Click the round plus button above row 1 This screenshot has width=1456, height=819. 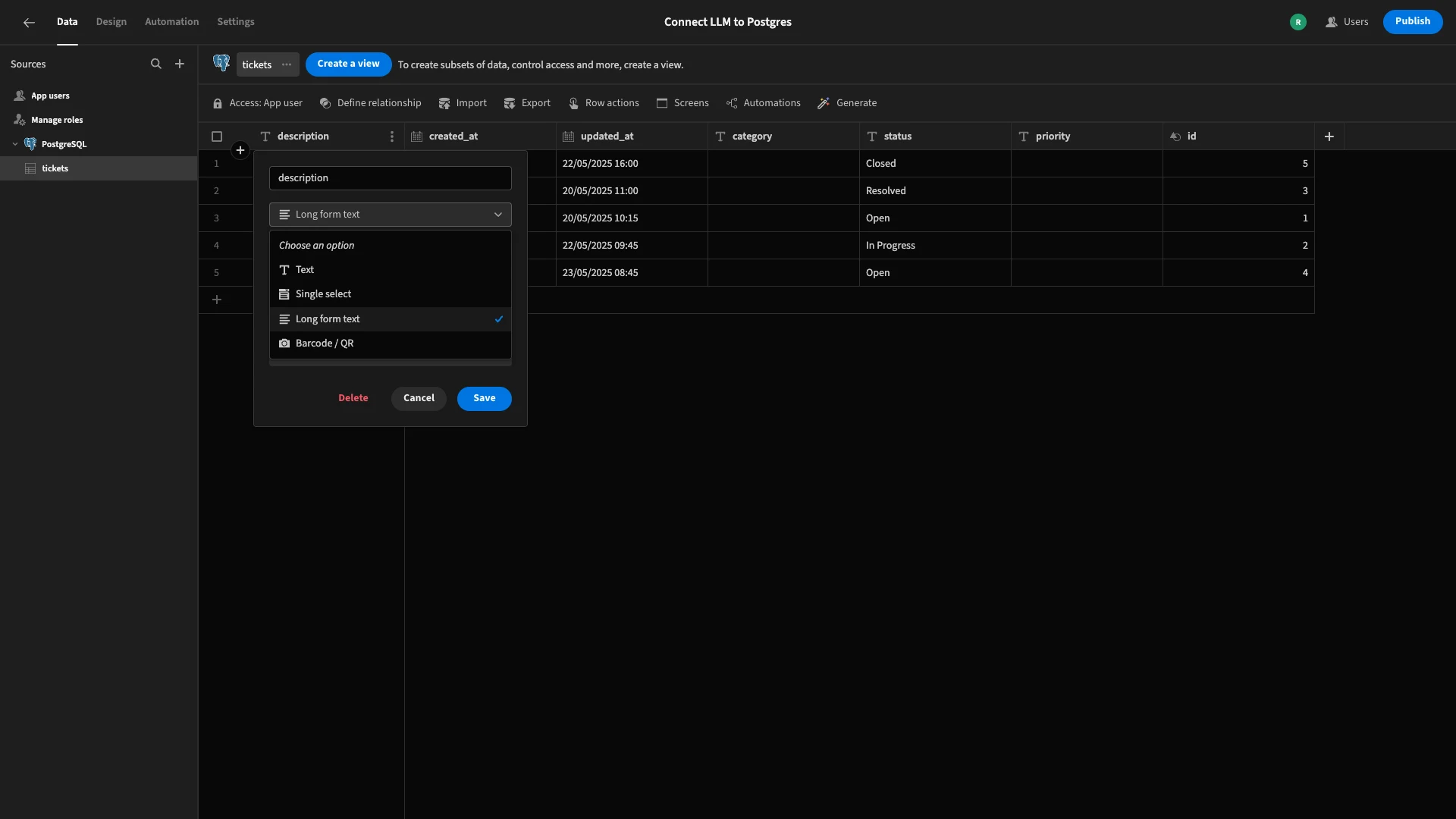[x=240, y=150]
